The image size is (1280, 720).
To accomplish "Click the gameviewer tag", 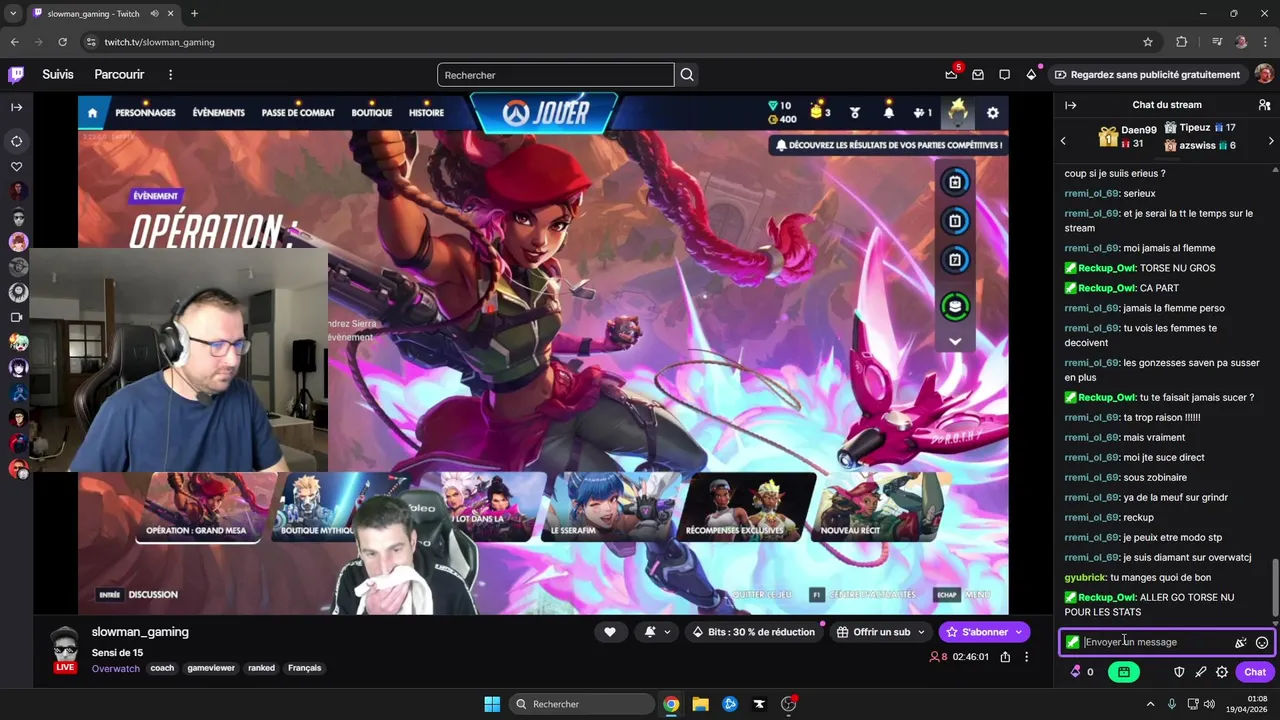I will point(211,668).
